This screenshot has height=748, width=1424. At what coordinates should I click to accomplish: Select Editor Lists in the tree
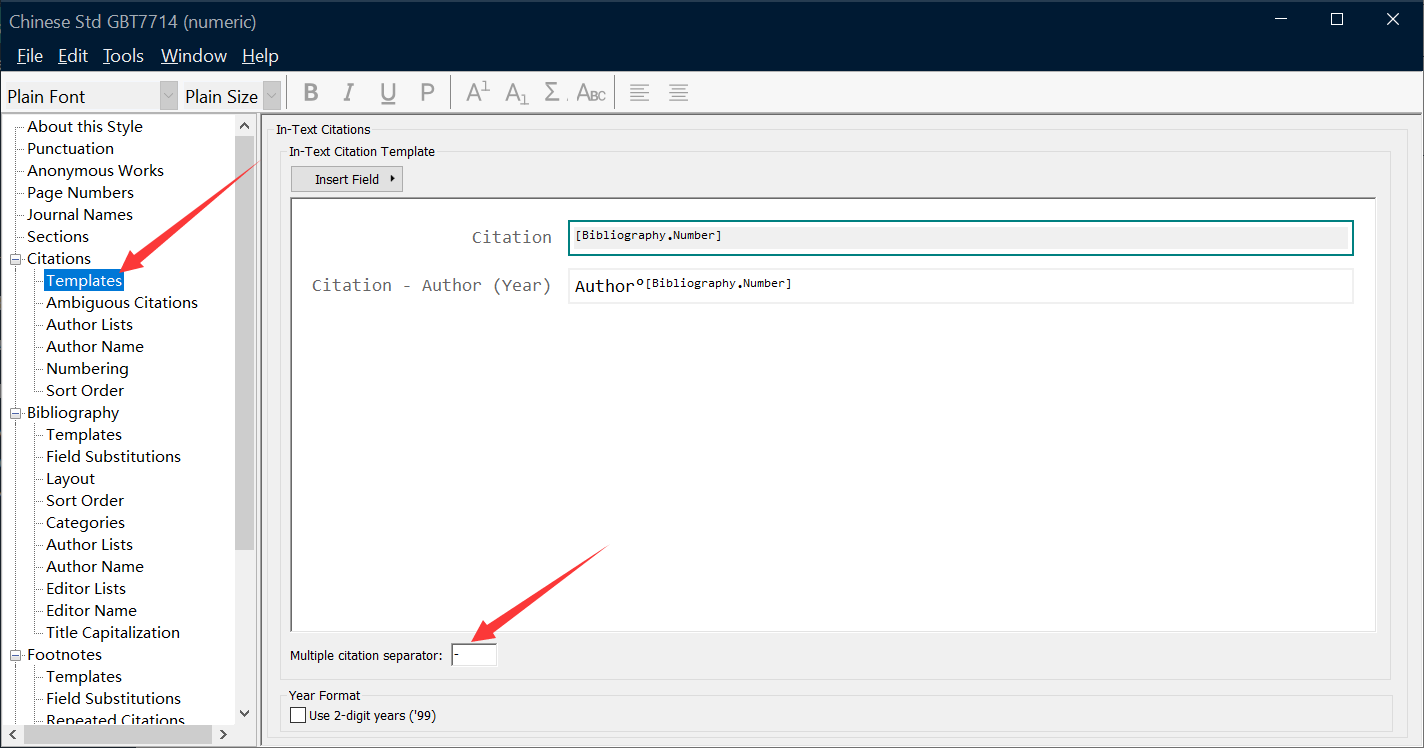86,589
